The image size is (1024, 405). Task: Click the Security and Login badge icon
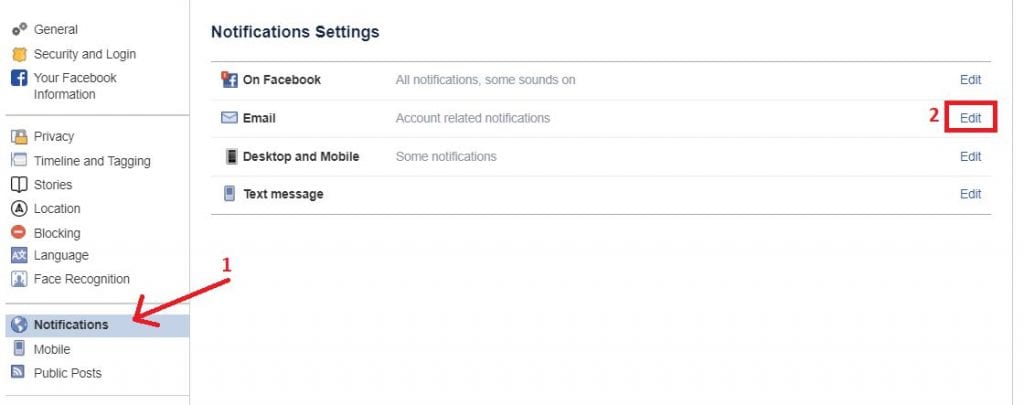pyautogui.click(x=18, y=54)
